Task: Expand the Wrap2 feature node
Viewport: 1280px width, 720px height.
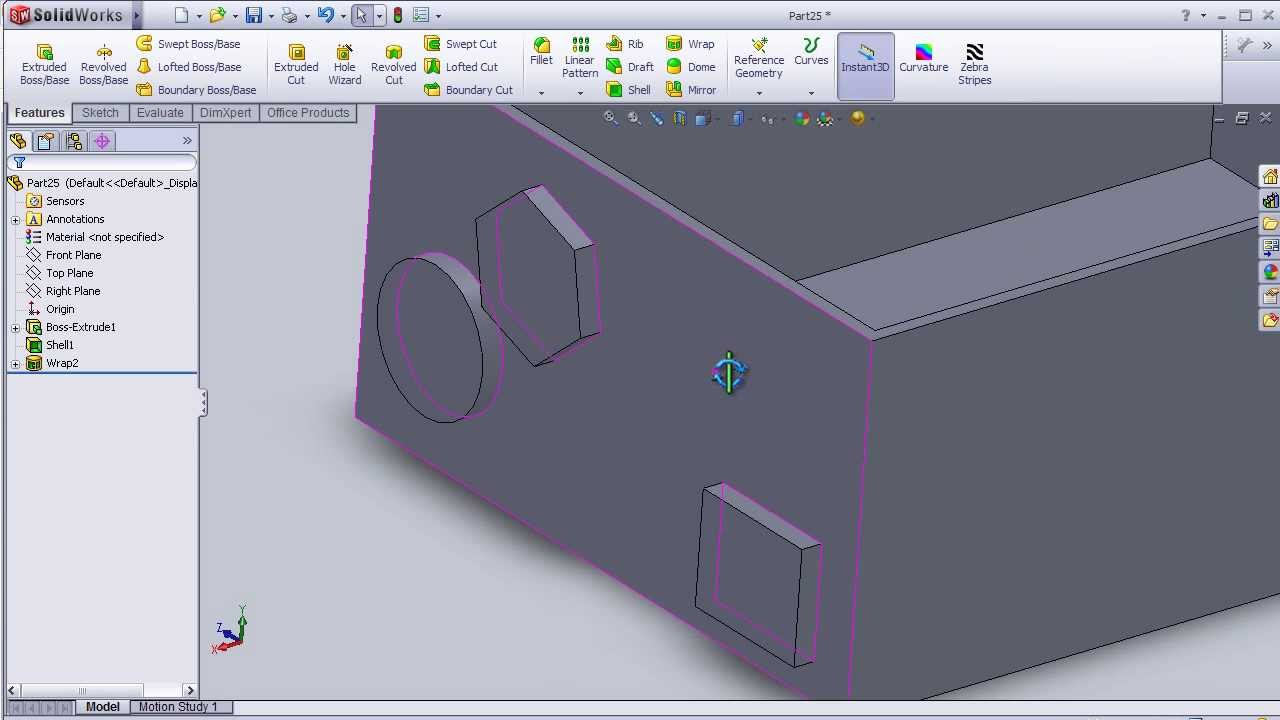Action: (16, 363)
